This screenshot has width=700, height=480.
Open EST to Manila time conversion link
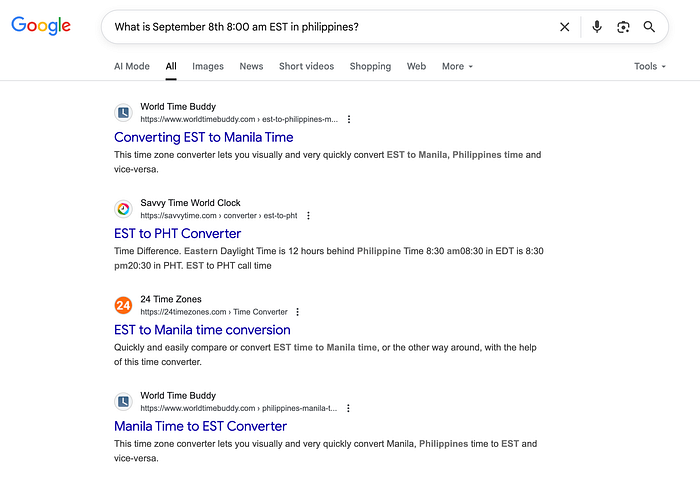point(202,330)
